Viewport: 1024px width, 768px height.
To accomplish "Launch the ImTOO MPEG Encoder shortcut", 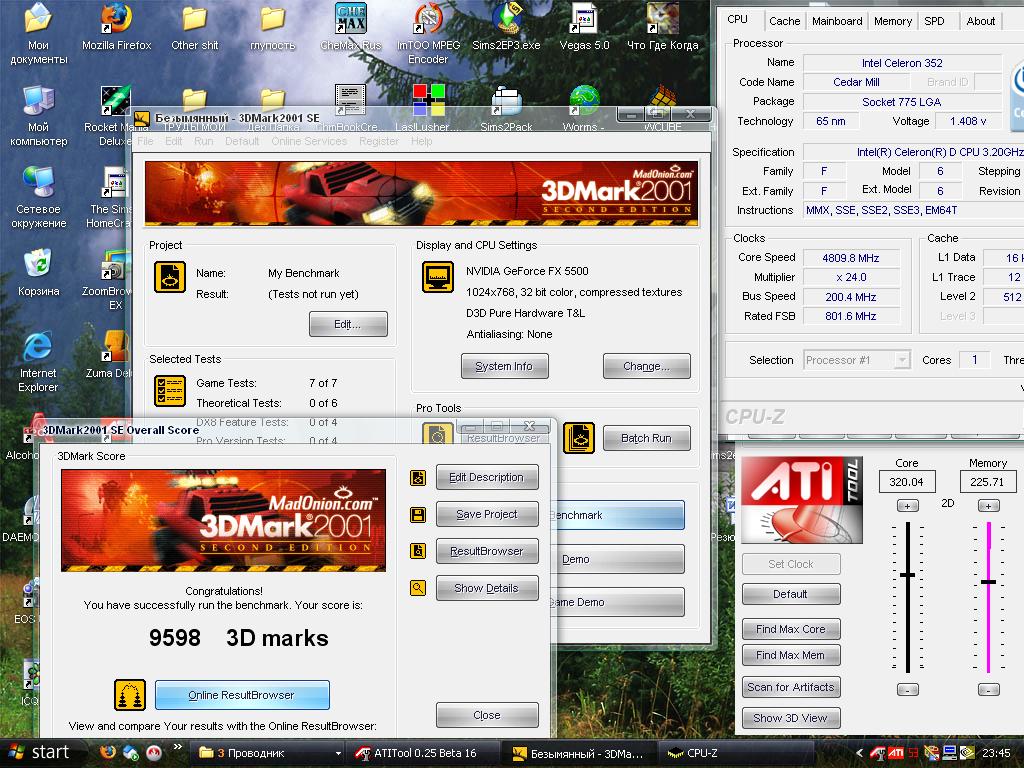I will click(428, 34).
